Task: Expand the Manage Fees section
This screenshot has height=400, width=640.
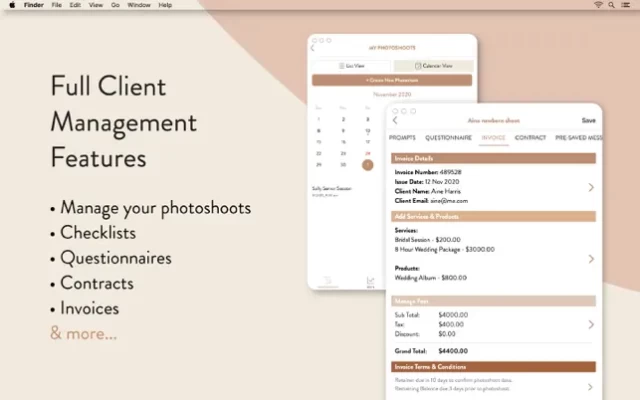Action: coord(590,324)
